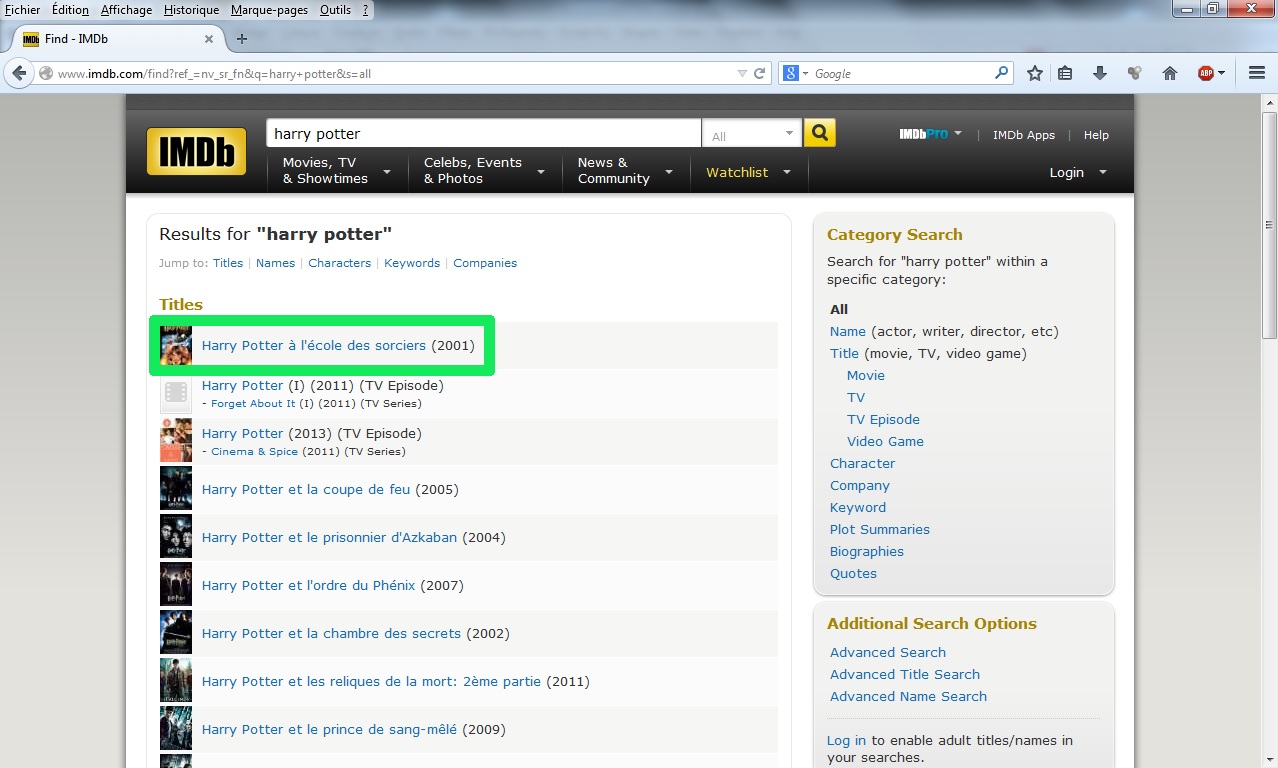This screenshot has width=1278, height=768.
Task: Reload the page with the refresh icon
Action: point(760,73)
